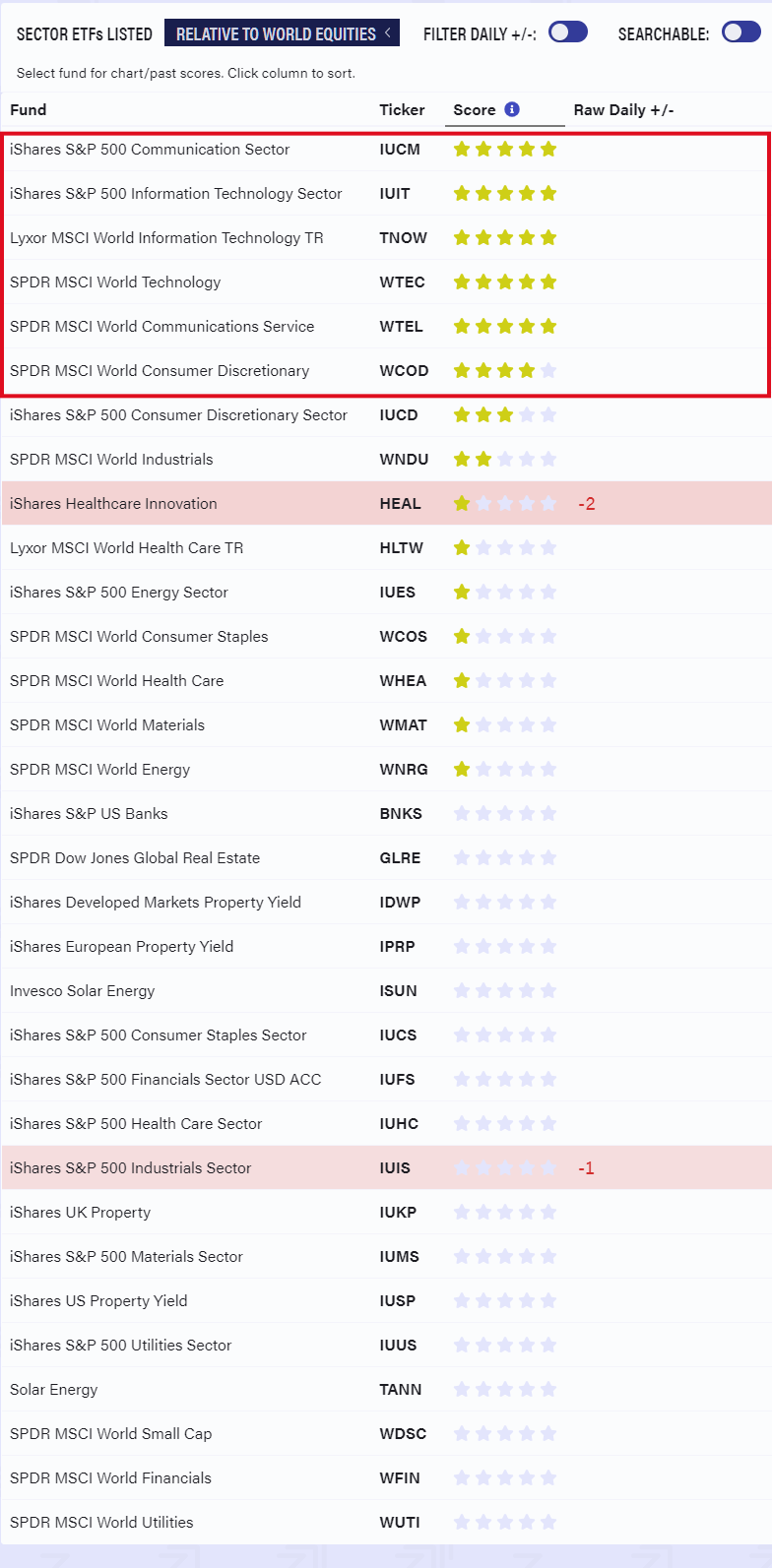Click the TNOW ticker
This screenshot has width=772, height=1568.
(x=404, y=238)
